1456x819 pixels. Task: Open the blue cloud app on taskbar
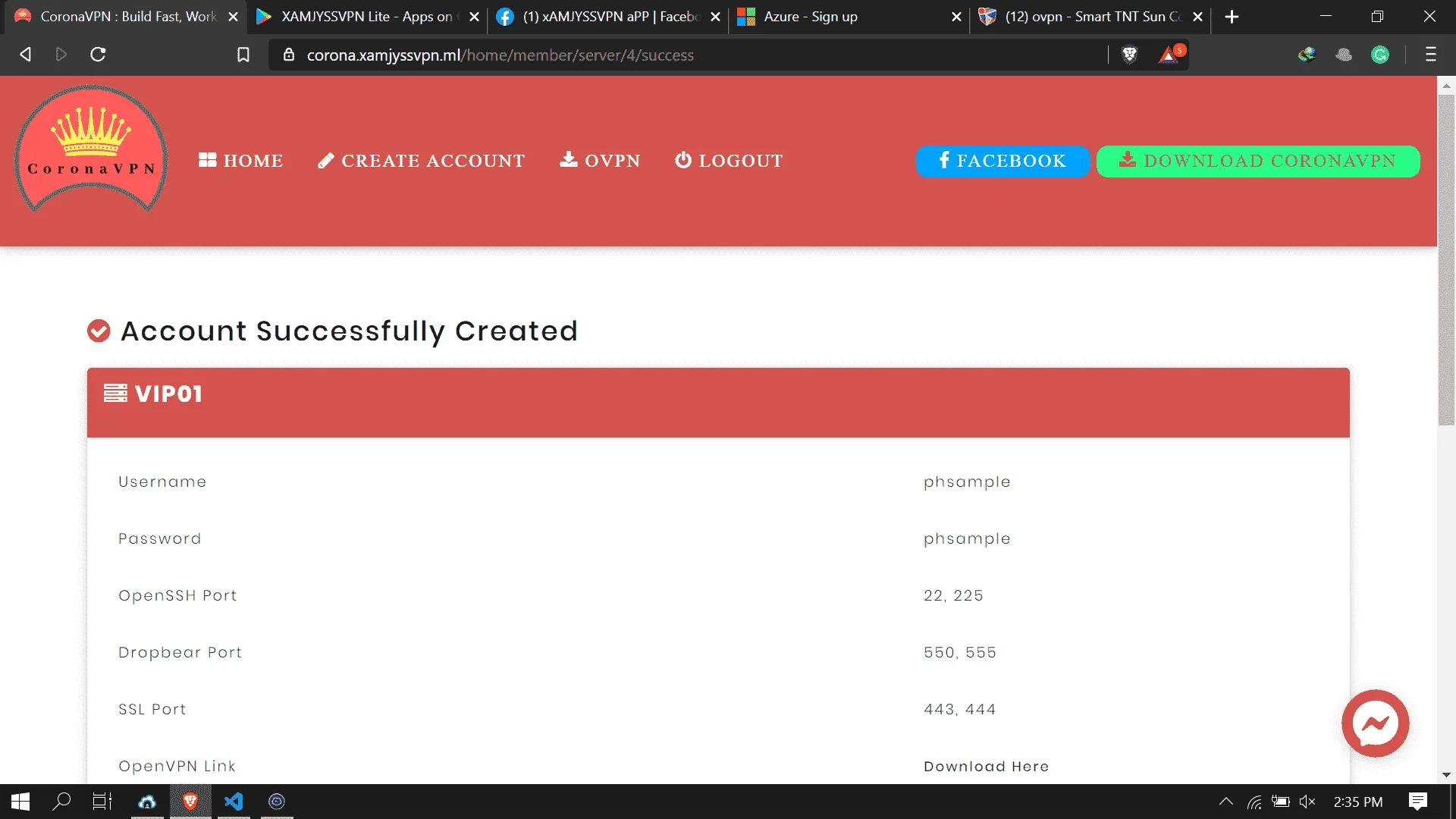[x=147, y=802]
